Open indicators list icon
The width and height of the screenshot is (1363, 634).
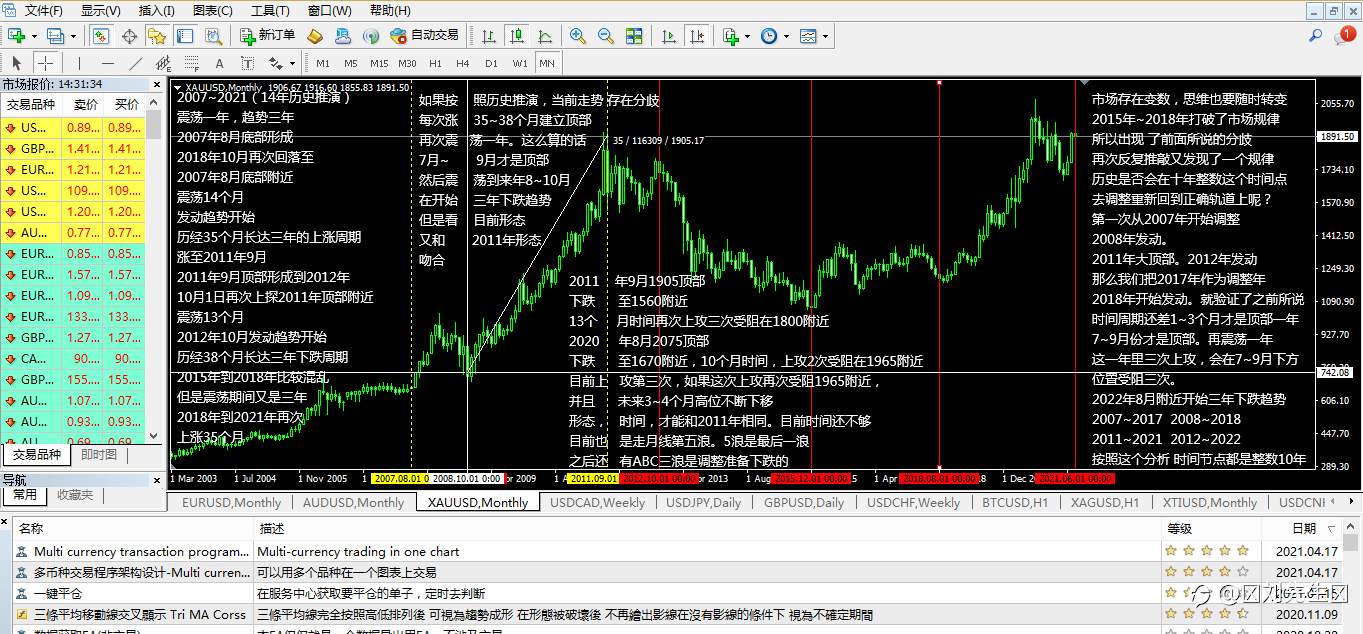coord(731,35)
